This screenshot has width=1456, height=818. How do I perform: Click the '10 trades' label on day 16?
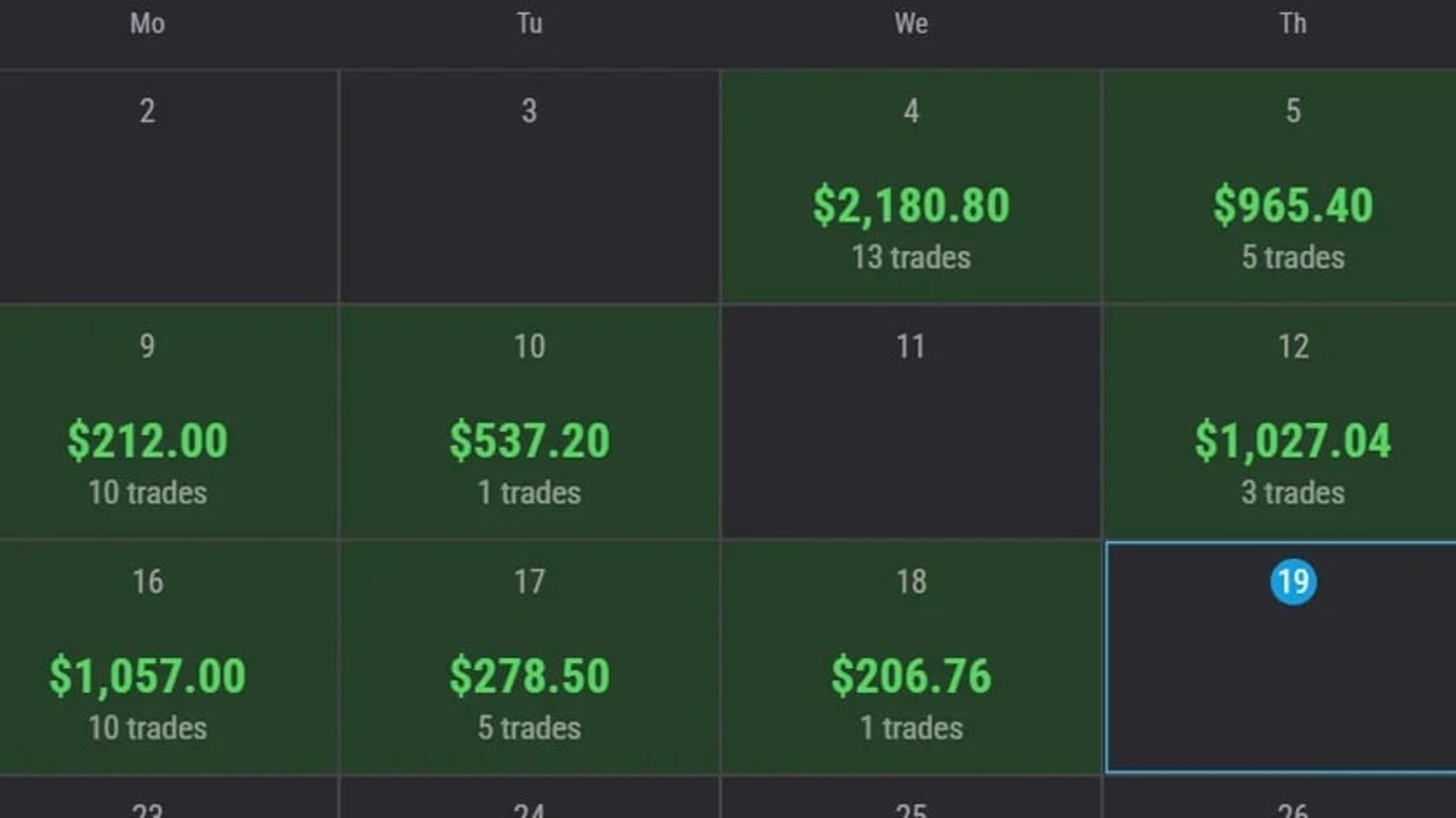coord(147,728)
